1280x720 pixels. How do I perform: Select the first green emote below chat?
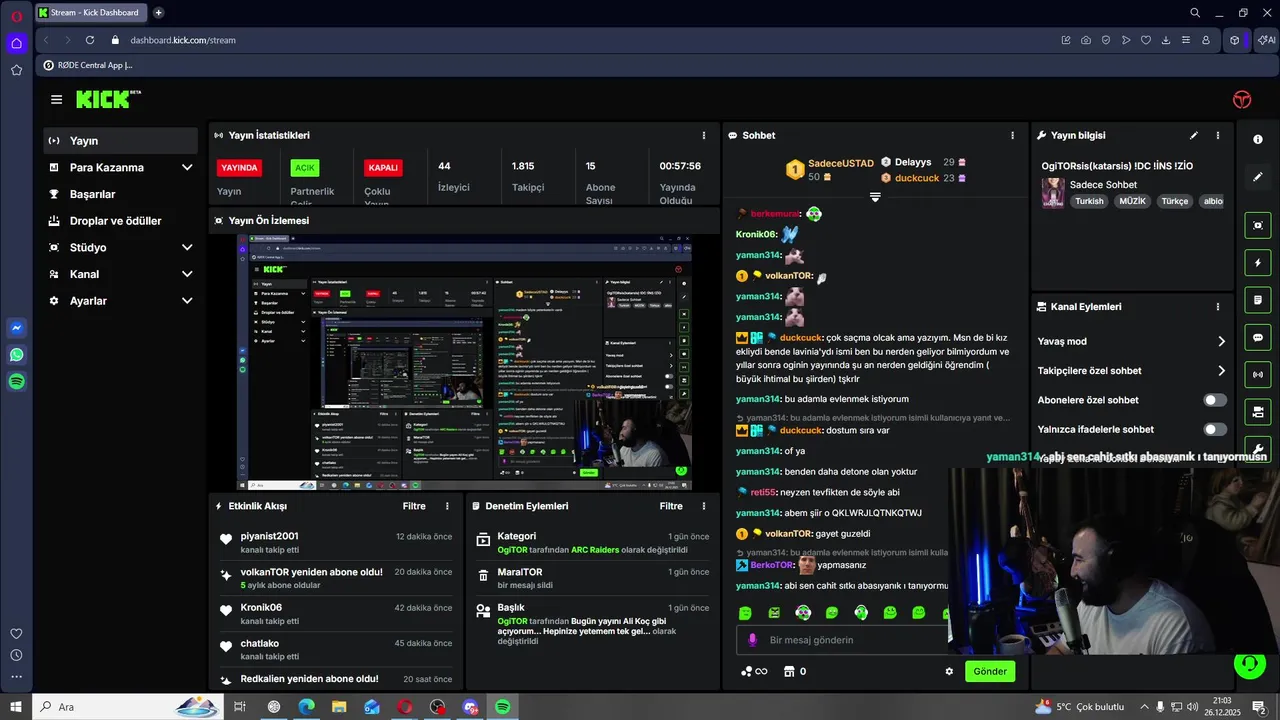coord(745,613)
